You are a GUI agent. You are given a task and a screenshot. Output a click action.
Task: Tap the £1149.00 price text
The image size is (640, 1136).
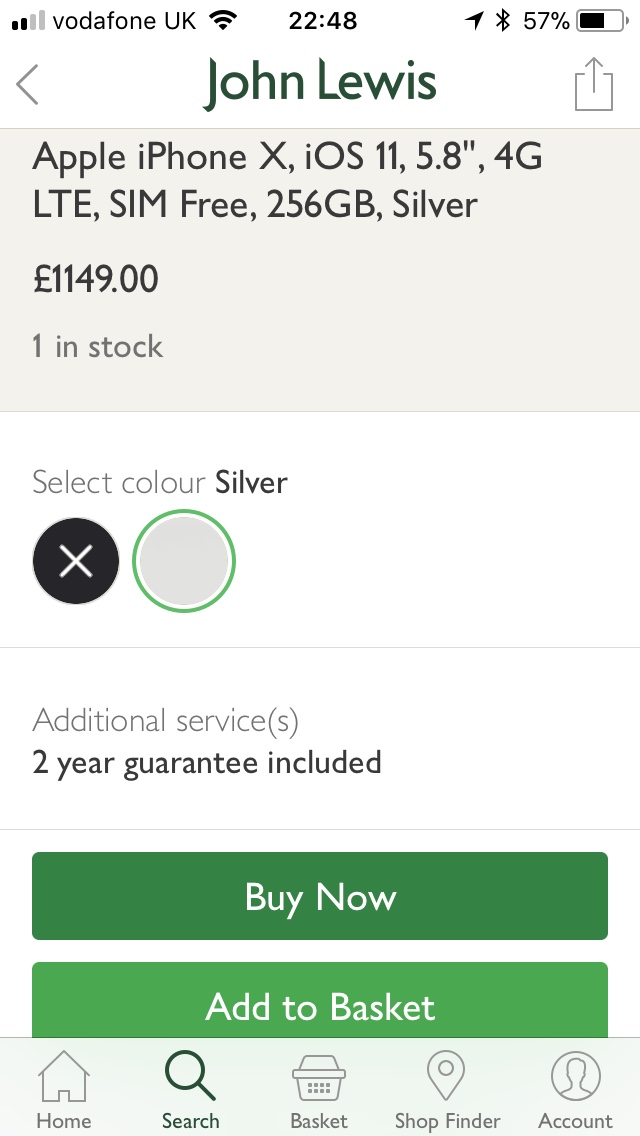pyautogui.click(x=96, y=279)
